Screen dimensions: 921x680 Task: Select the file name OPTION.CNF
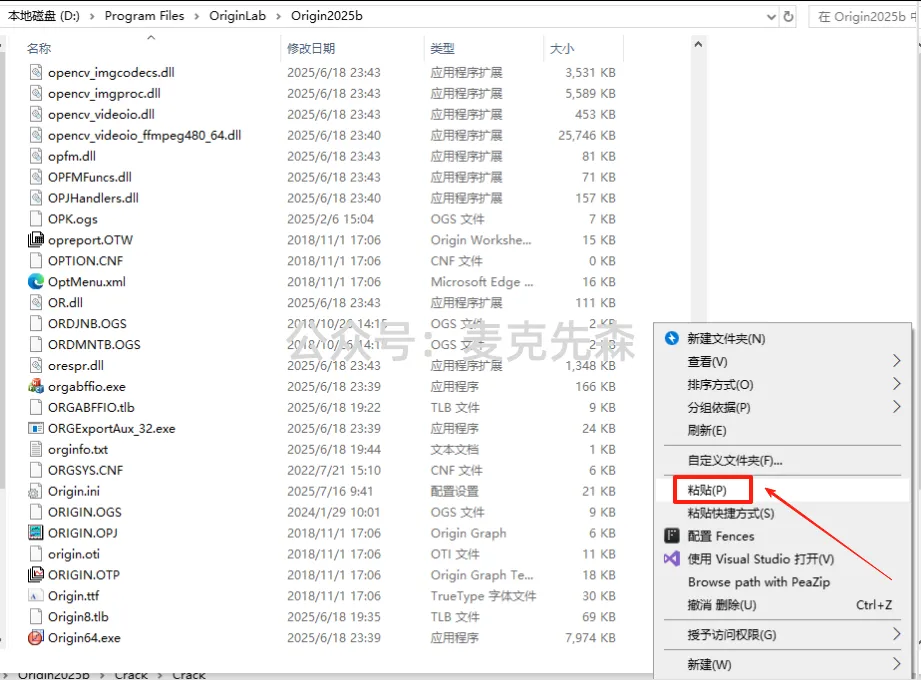[x=85, y=261]
